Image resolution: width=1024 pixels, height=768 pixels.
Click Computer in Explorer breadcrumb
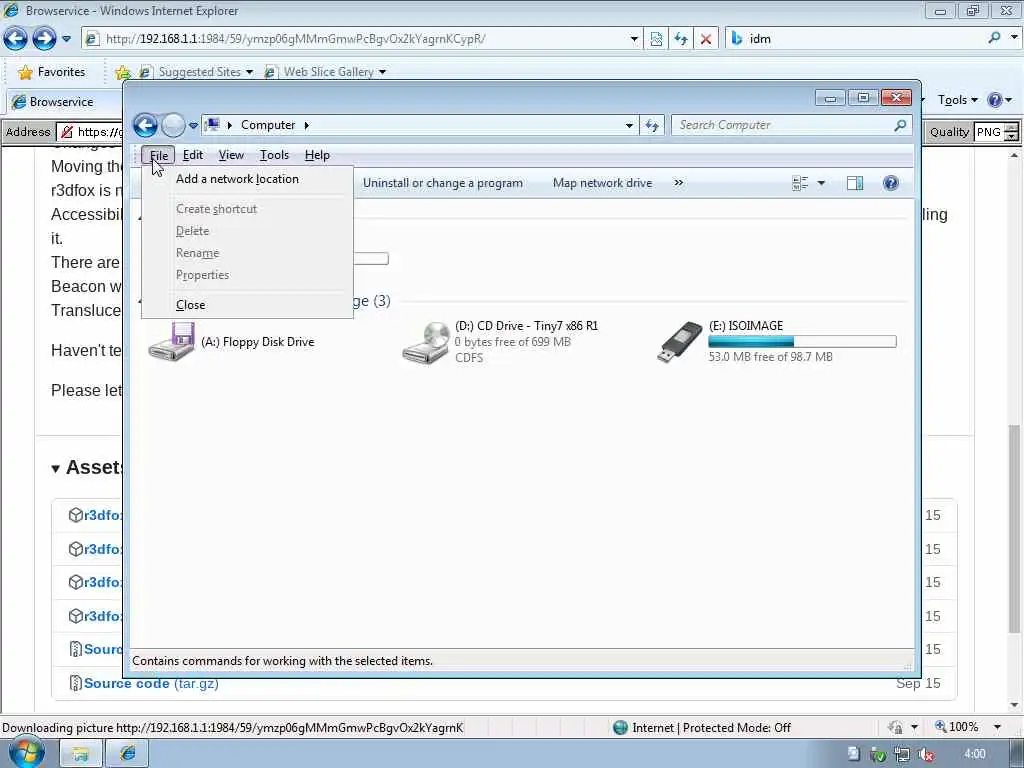coord(268,125)
